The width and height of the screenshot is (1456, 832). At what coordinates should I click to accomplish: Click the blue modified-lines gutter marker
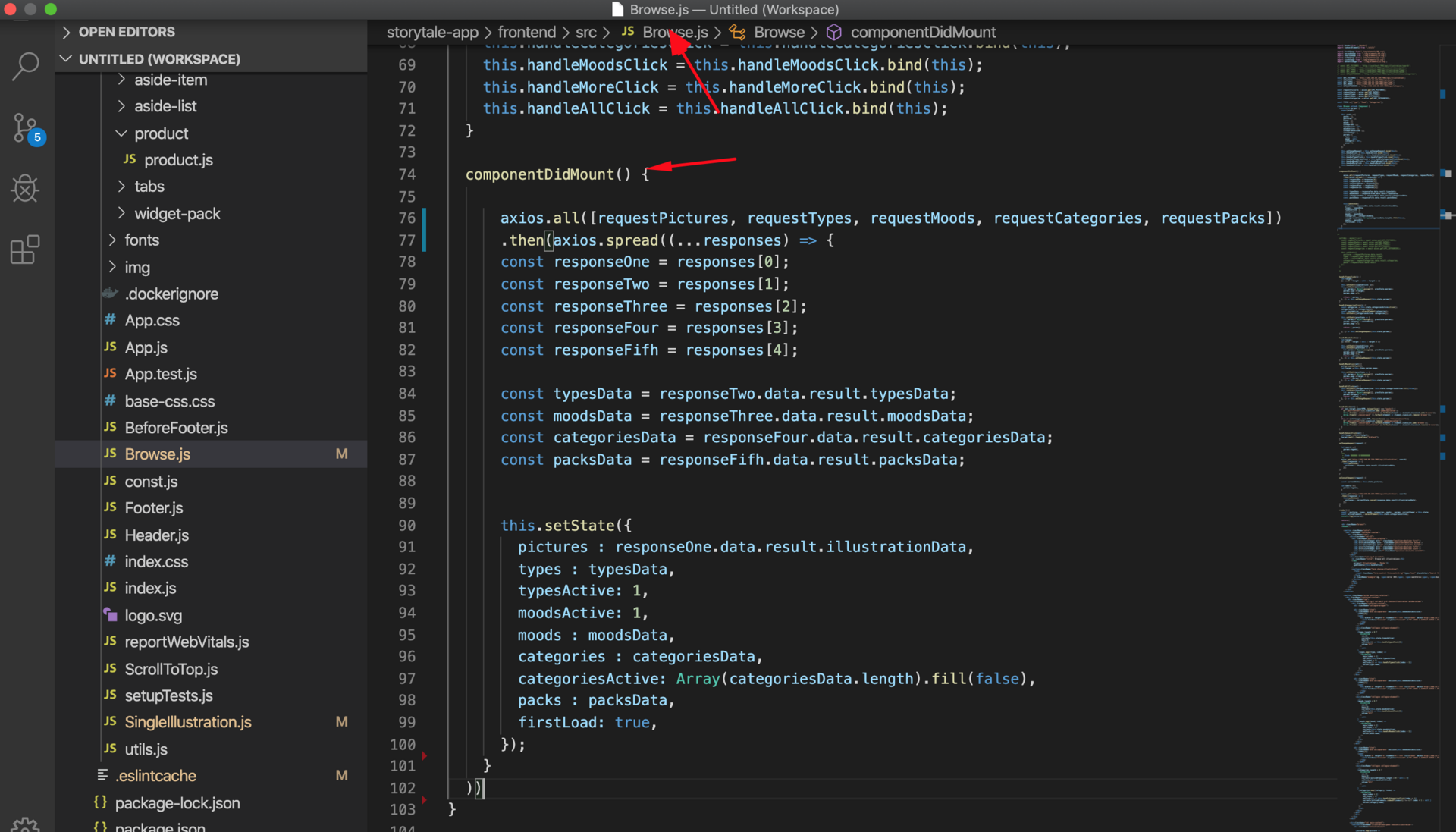tap(425, 229)
